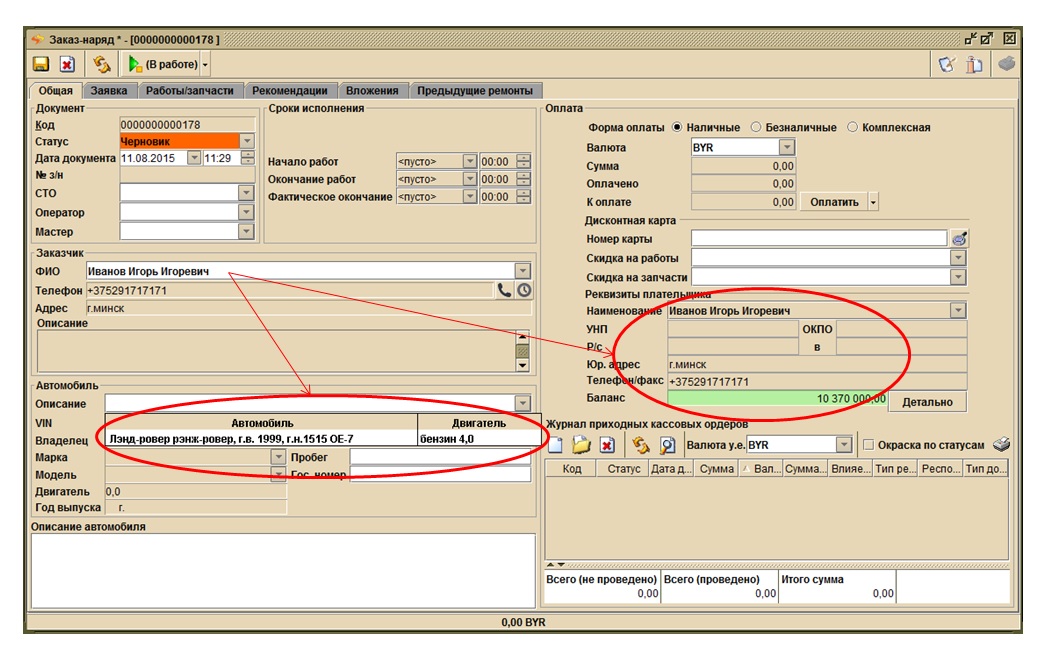Open the Рекомендации tab
This screenshot has height=665, width=1044.
[x=290, y=91]
